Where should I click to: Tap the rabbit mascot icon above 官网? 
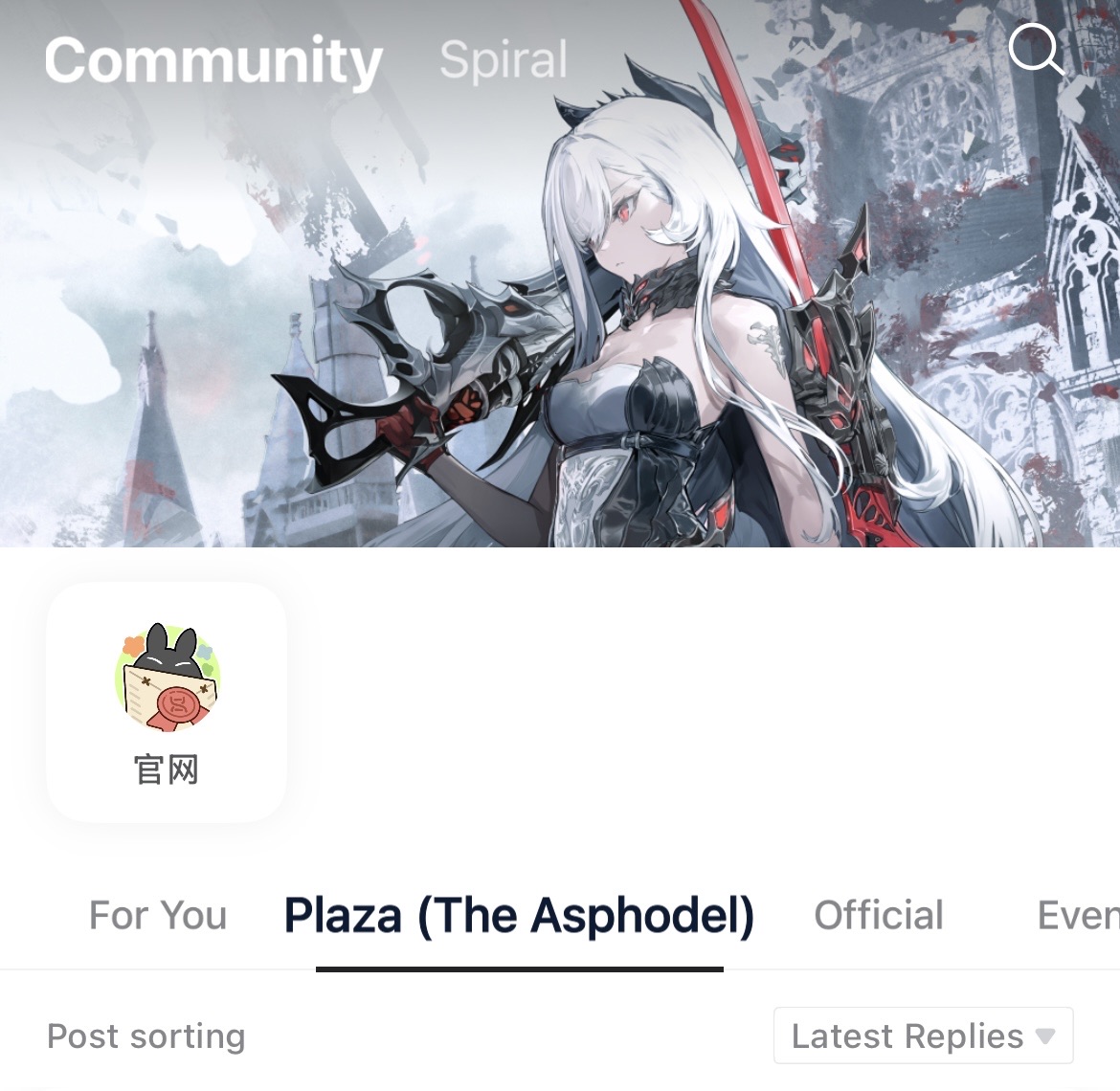coord(168,677)
